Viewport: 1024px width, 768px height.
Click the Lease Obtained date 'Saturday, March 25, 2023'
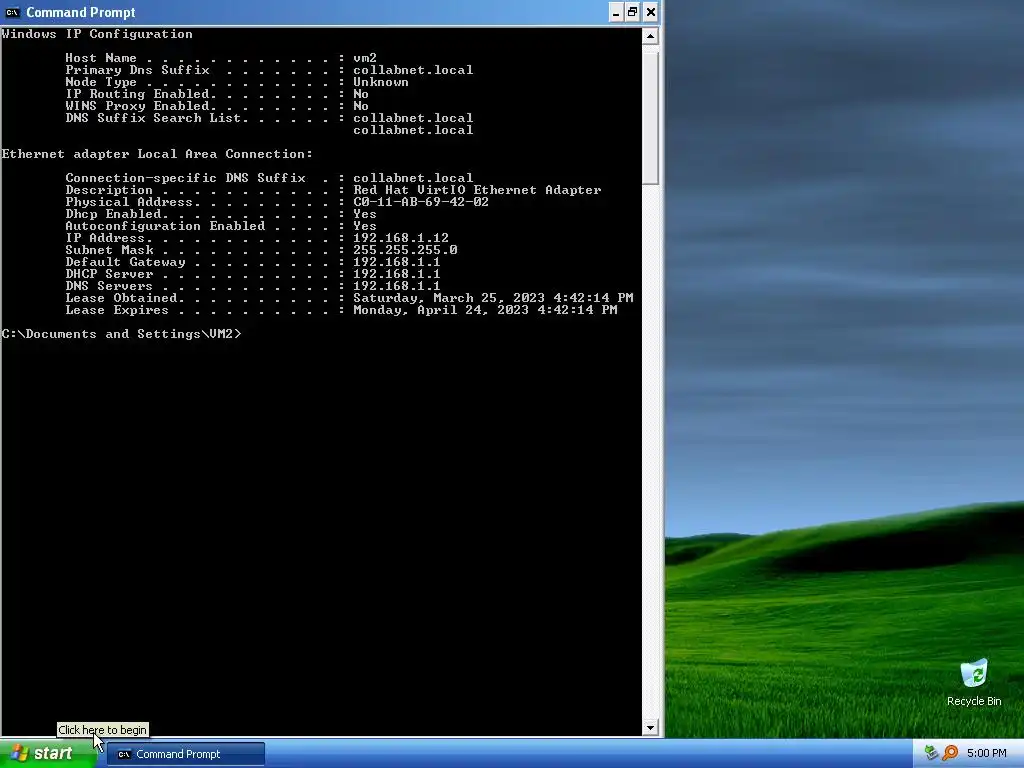449,298
